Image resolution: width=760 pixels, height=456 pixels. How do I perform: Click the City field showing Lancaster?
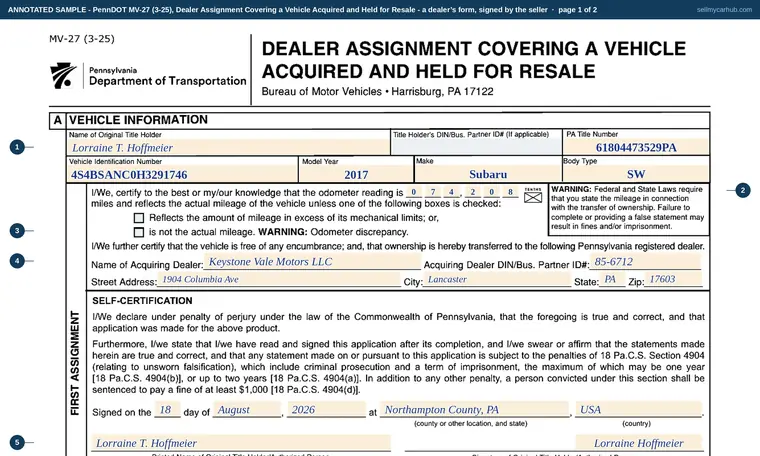(497, 280)
